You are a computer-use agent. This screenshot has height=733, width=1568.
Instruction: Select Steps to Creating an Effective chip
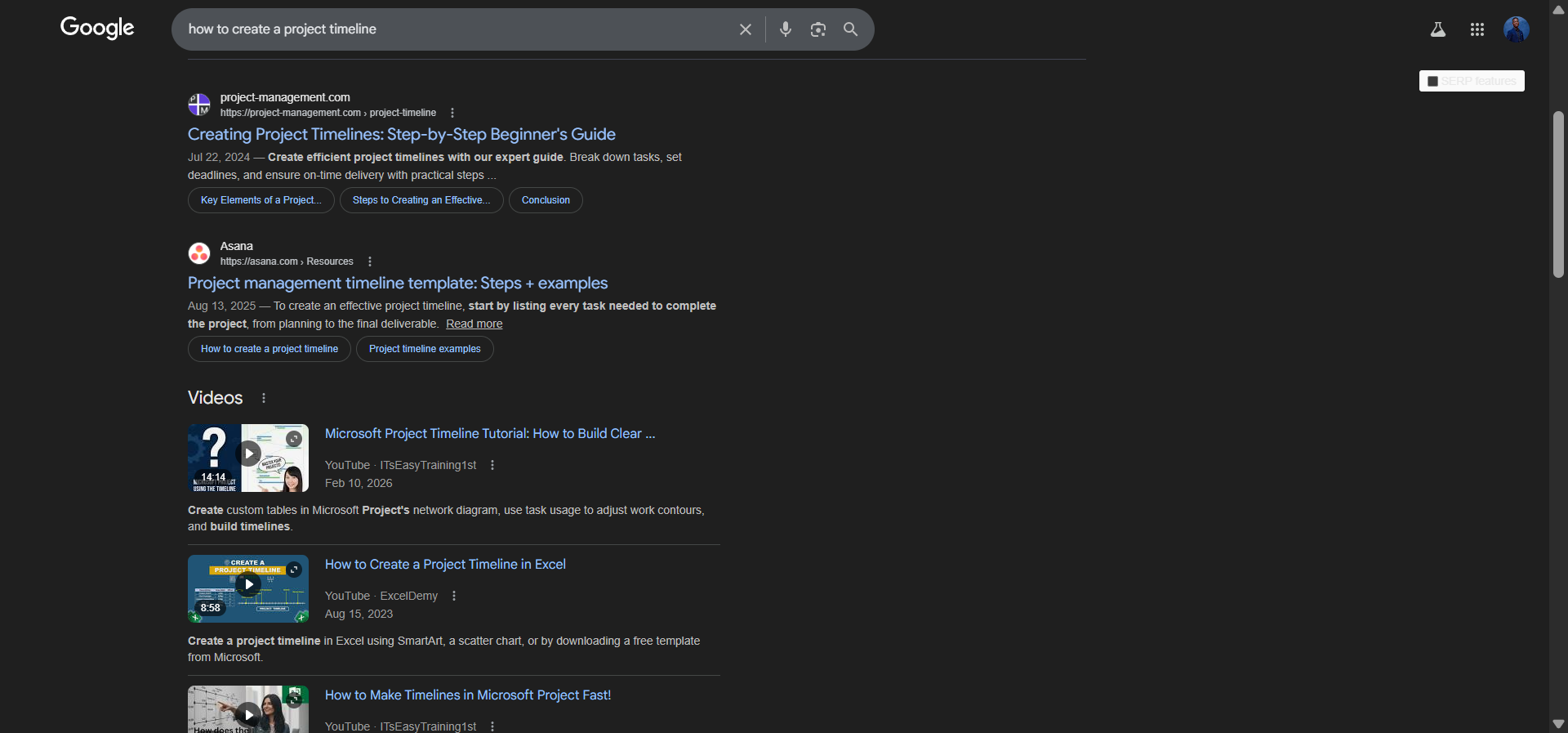tap(421, 200)
